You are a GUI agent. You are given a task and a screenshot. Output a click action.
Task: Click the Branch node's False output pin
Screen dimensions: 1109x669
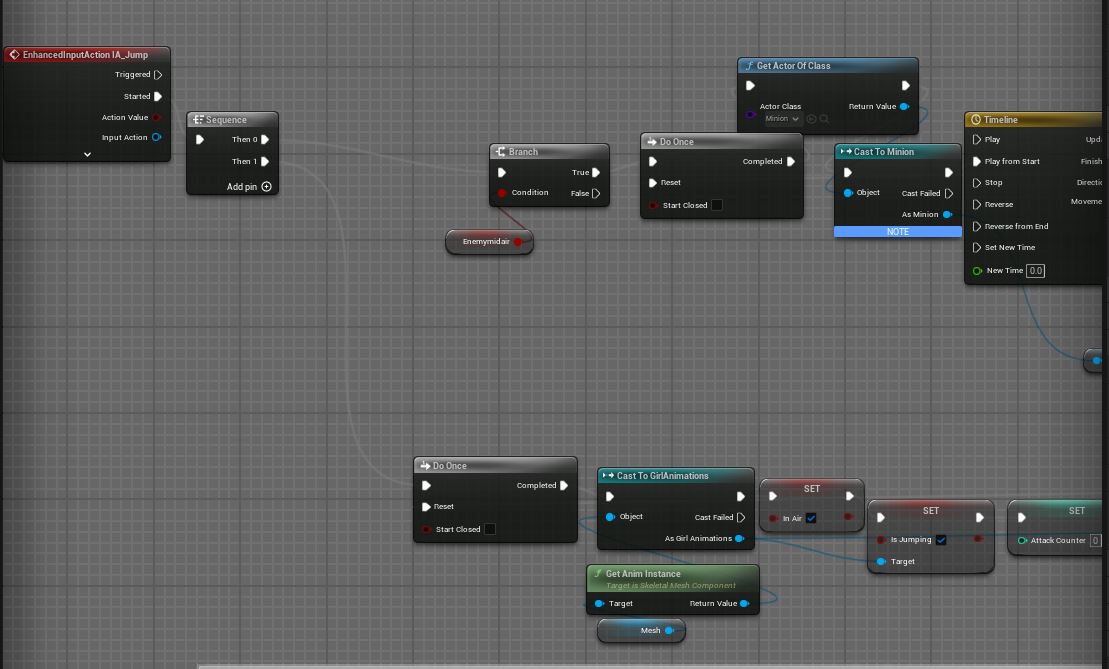click(596, 194)
